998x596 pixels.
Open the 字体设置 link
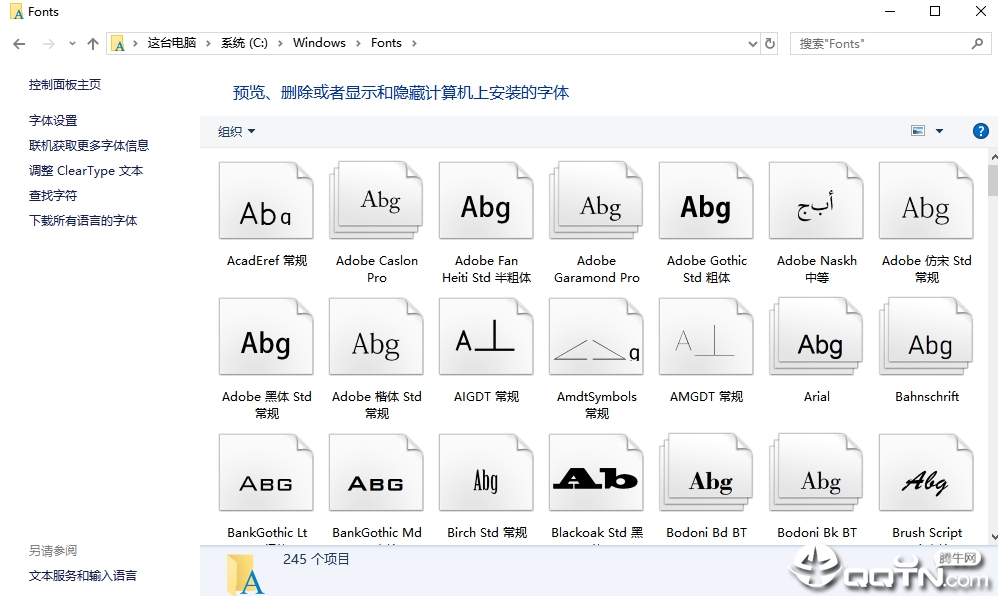click(x=53, y=121)
